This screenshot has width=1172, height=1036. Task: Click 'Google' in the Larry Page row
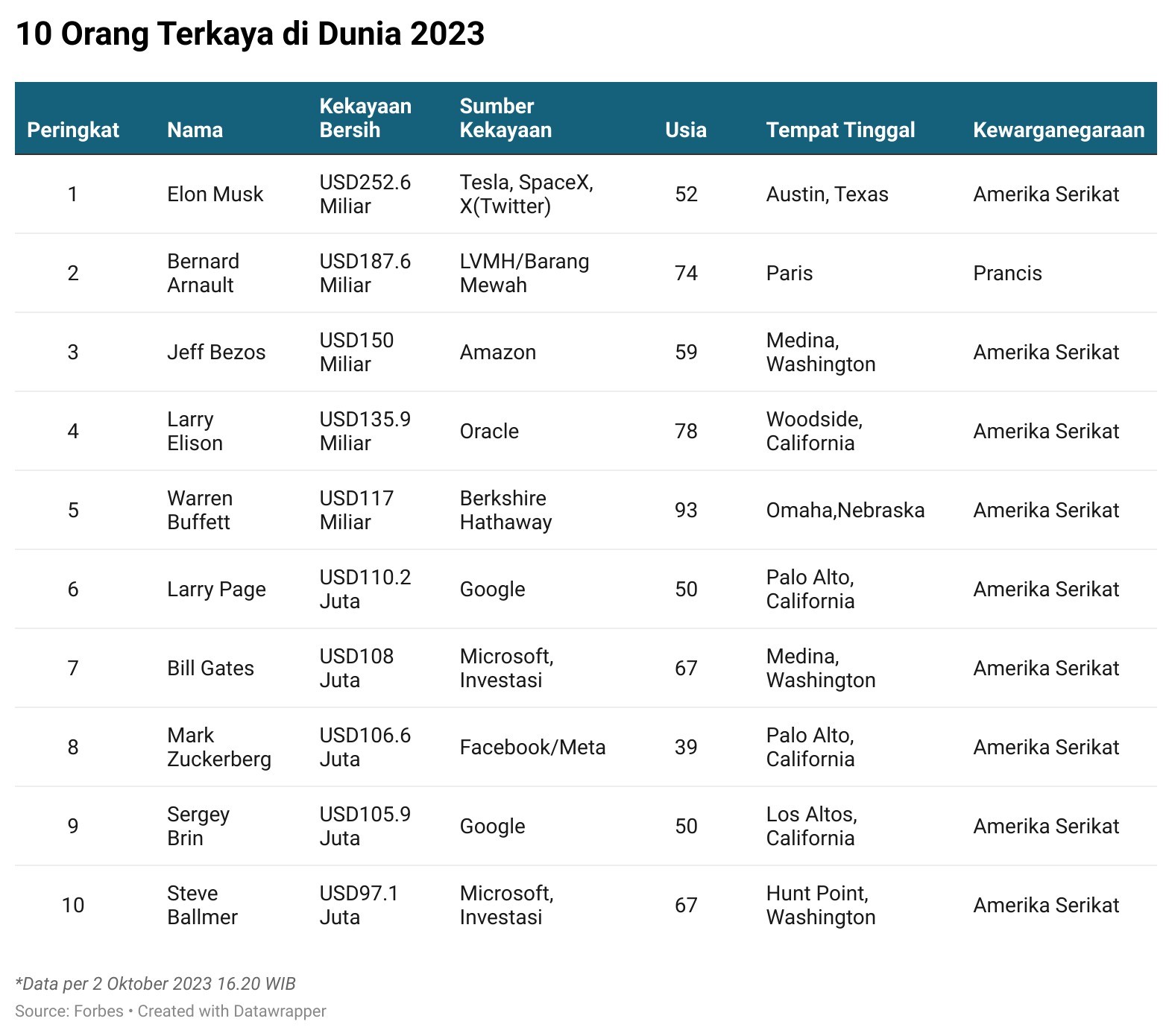pyautogui.click(x=492, y=590)
